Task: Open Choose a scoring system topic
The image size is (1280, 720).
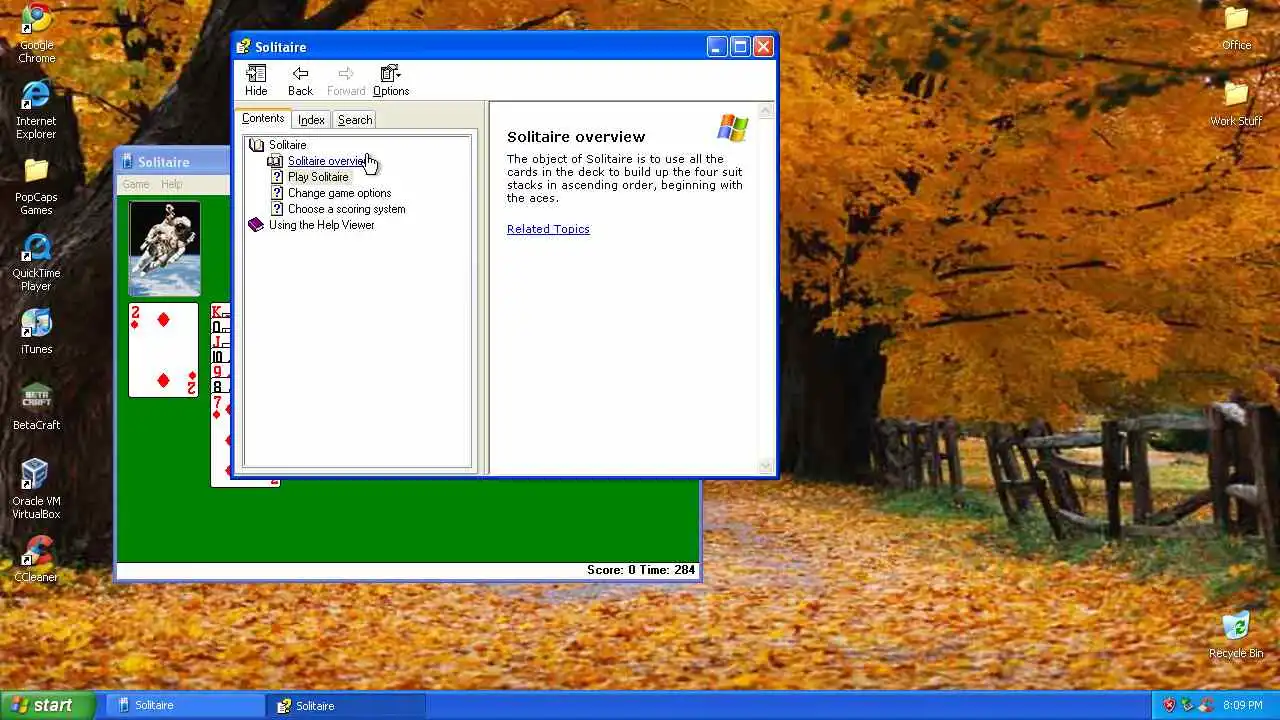Action: click(x=346, y=209)
